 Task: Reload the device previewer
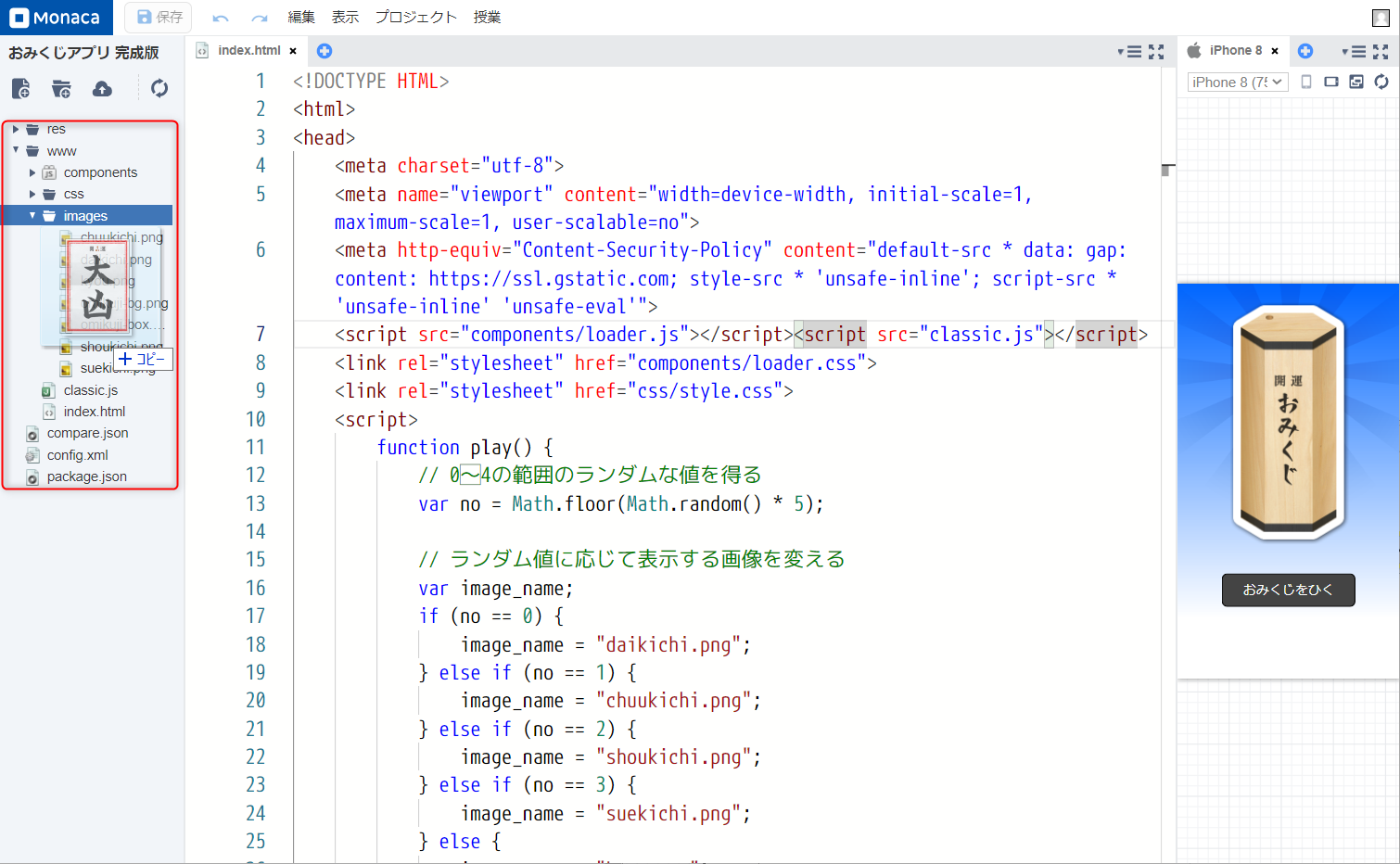[1381, 82]
